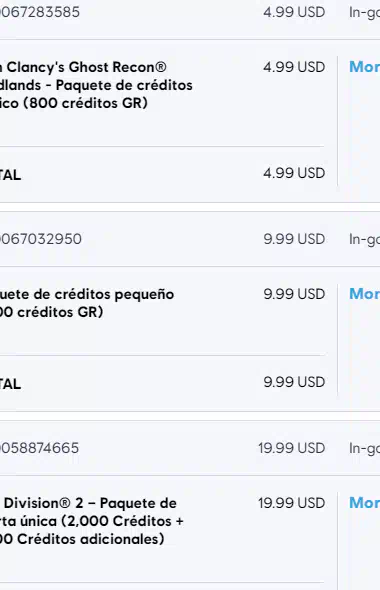380x590 pixels.
Task: Click the TOTAL label under Paquete de créditos pequeño
Action: coord(11,384)
